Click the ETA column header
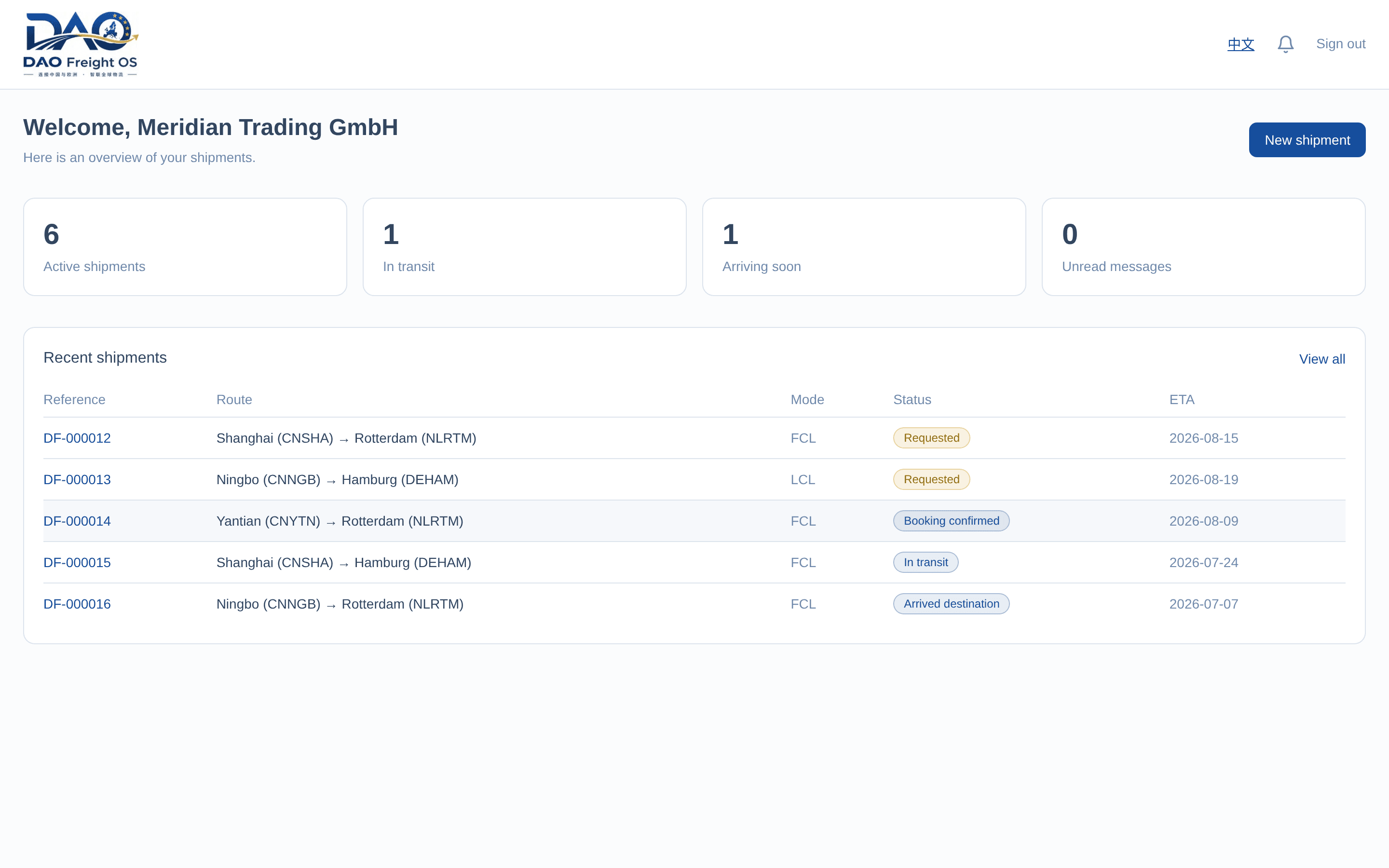The height and width of the screenshot is (868, 1389). (1182, 400)
